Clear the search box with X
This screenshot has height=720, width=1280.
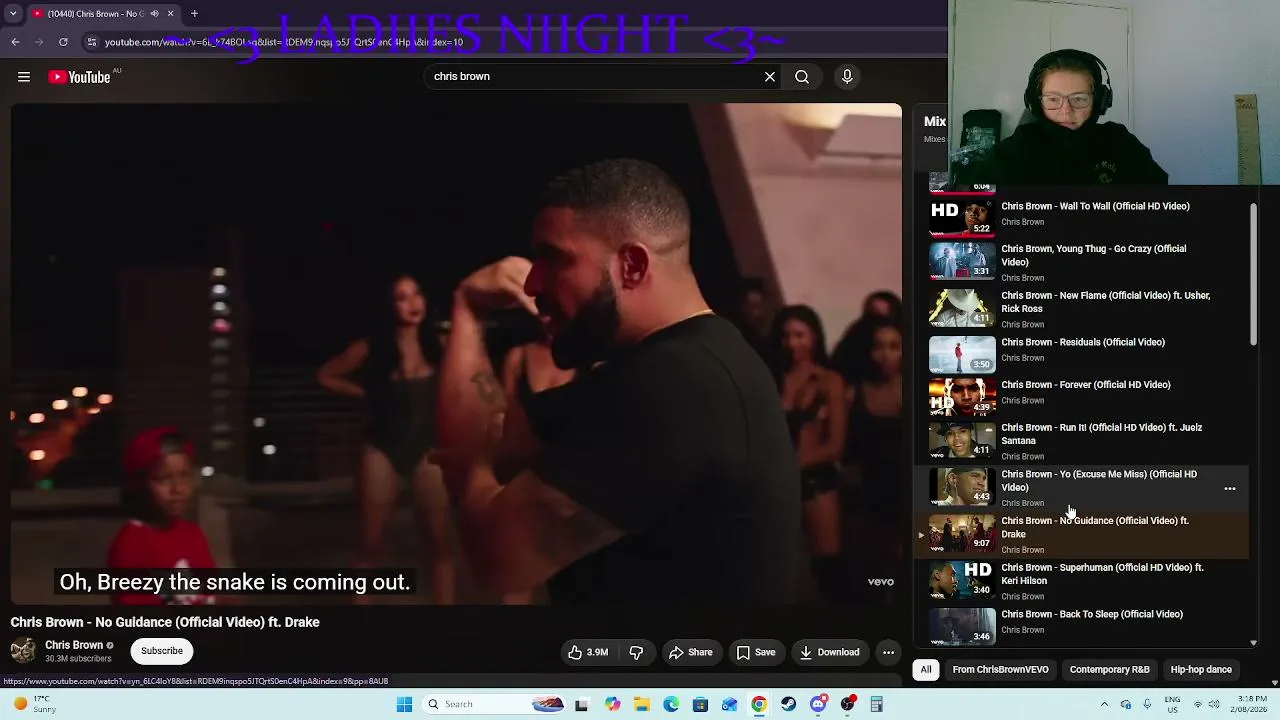[x=770, y=77]
